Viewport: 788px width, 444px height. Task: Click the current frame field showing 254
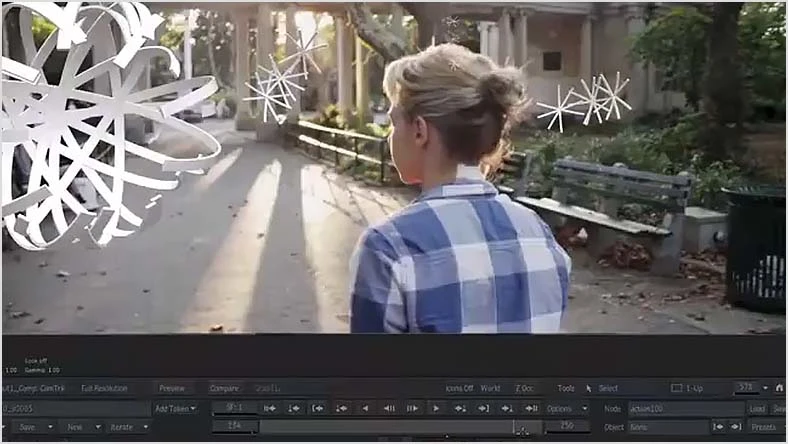click(234, 426)
